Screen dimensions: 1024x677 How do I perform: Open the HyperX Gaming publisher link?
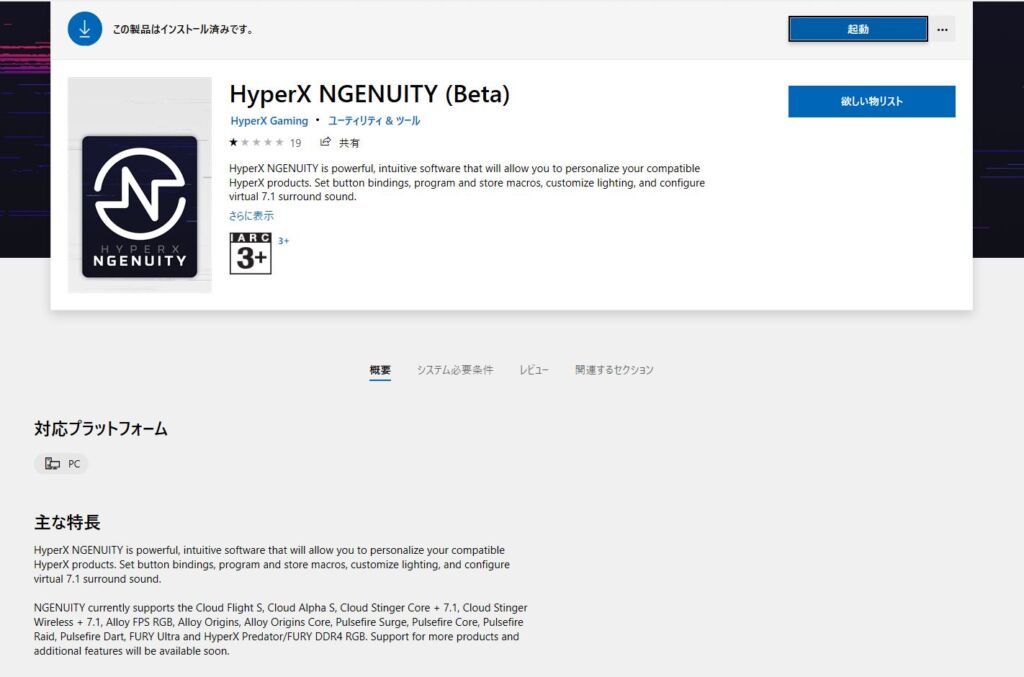(269, 121)
